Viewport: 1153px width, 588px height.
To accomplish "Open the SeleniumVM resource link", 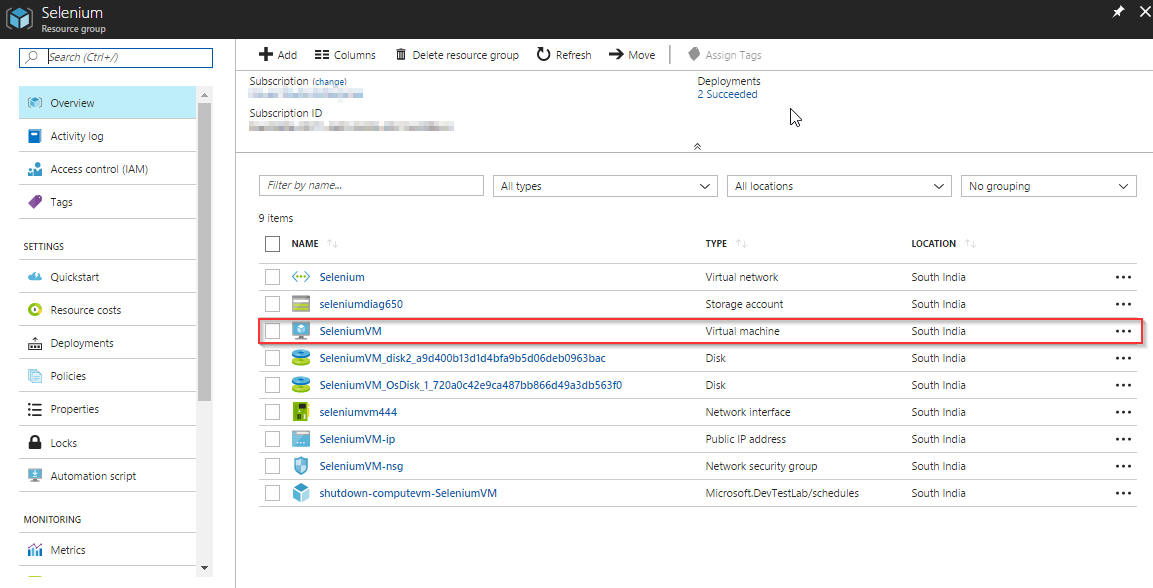I will click(350, 331).
